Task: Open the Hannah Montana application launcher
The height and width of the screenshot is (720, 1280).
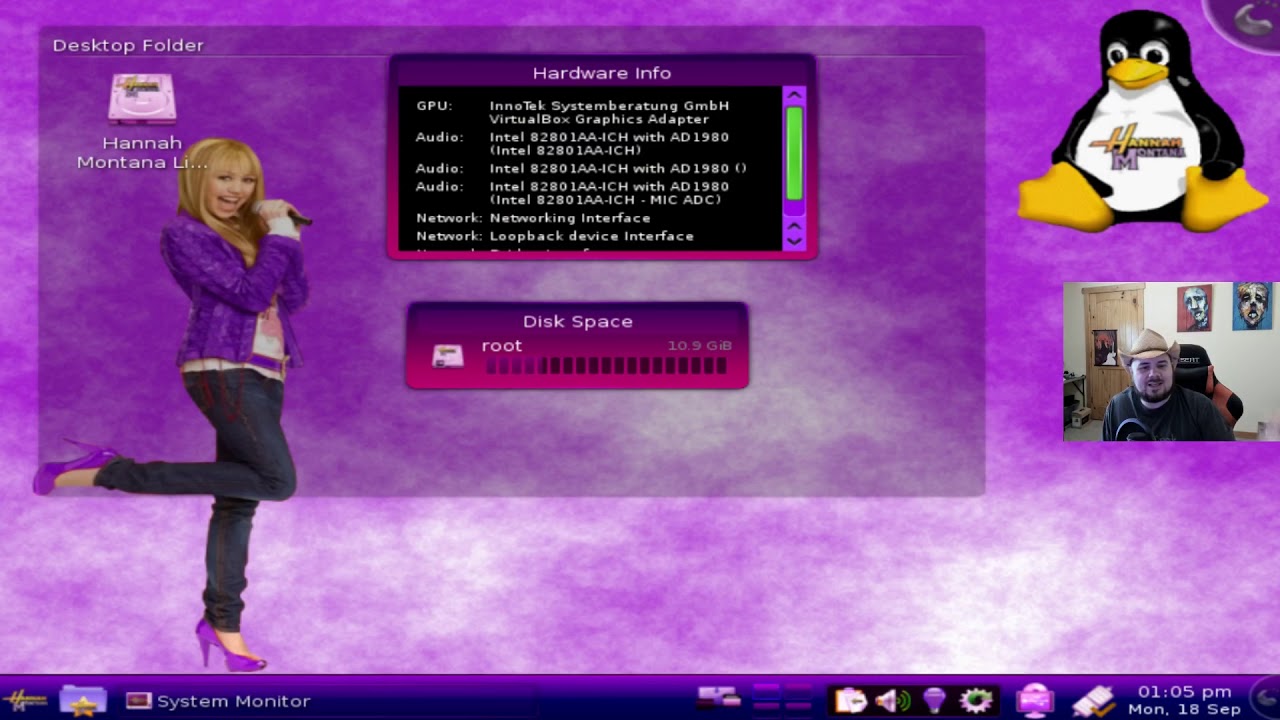Action: tap(24, 700)
